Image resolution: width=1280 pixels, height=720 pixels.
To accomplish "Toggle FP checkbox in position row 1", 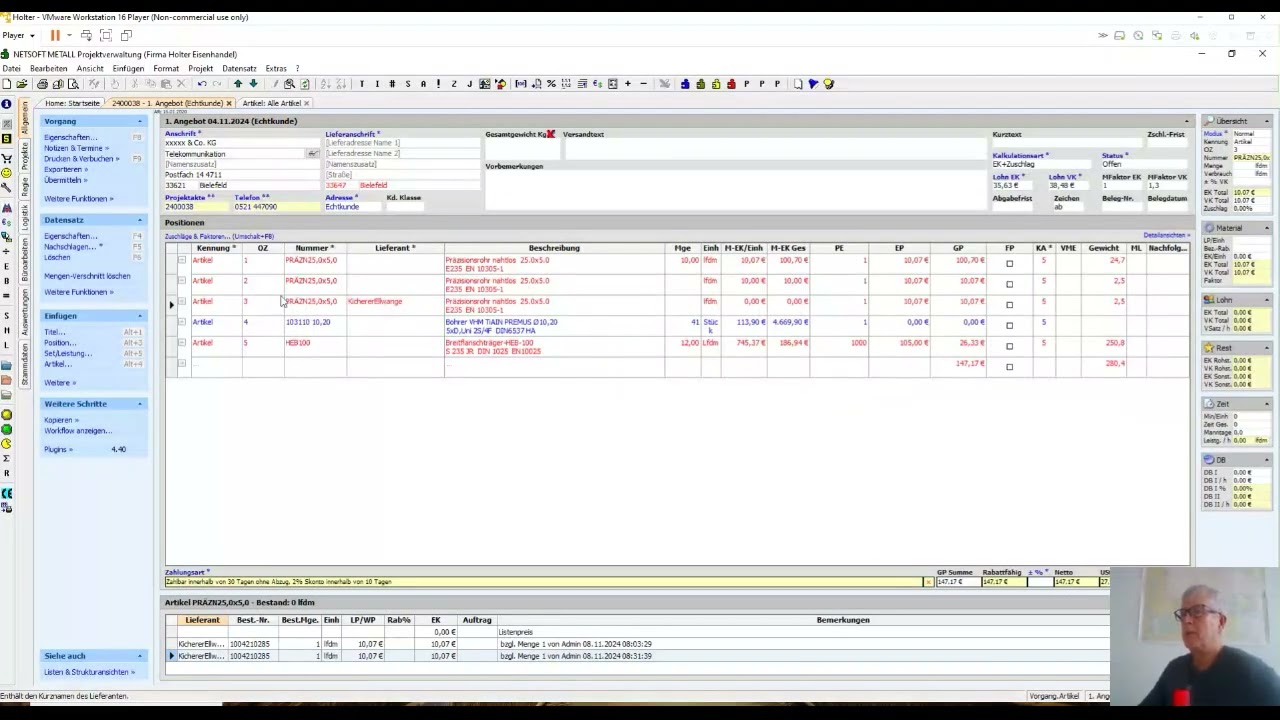I will [x=1009, y=263].
